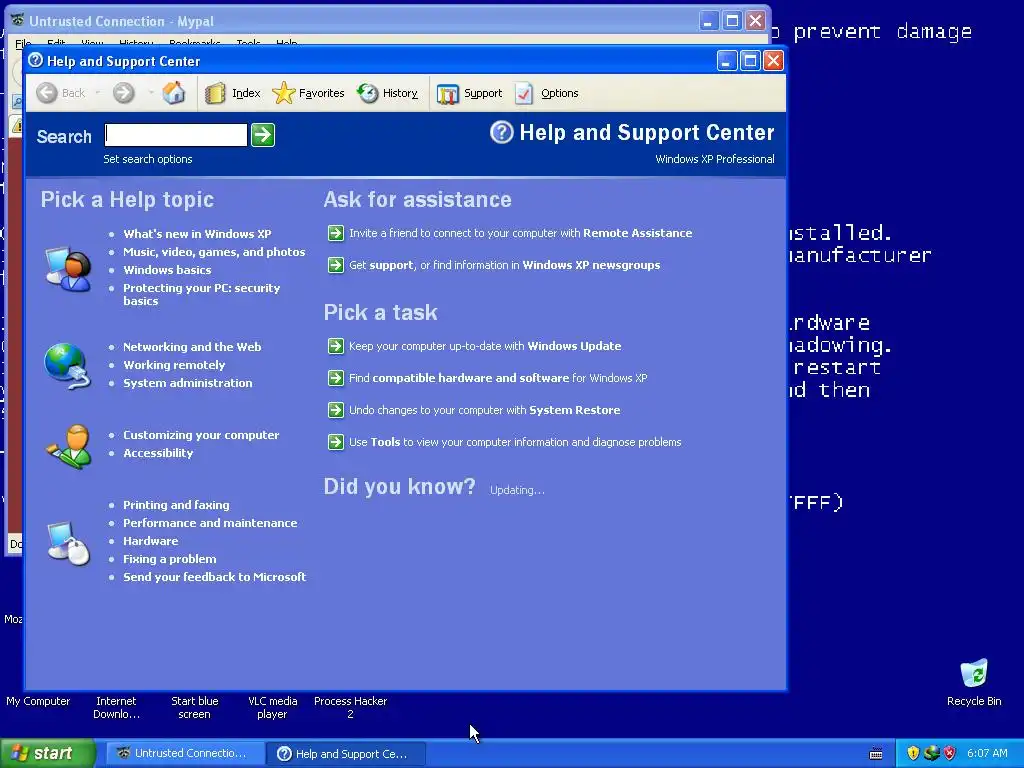
Task: Click Help and Support Center taskbar button
Action: tap(346, 754)
